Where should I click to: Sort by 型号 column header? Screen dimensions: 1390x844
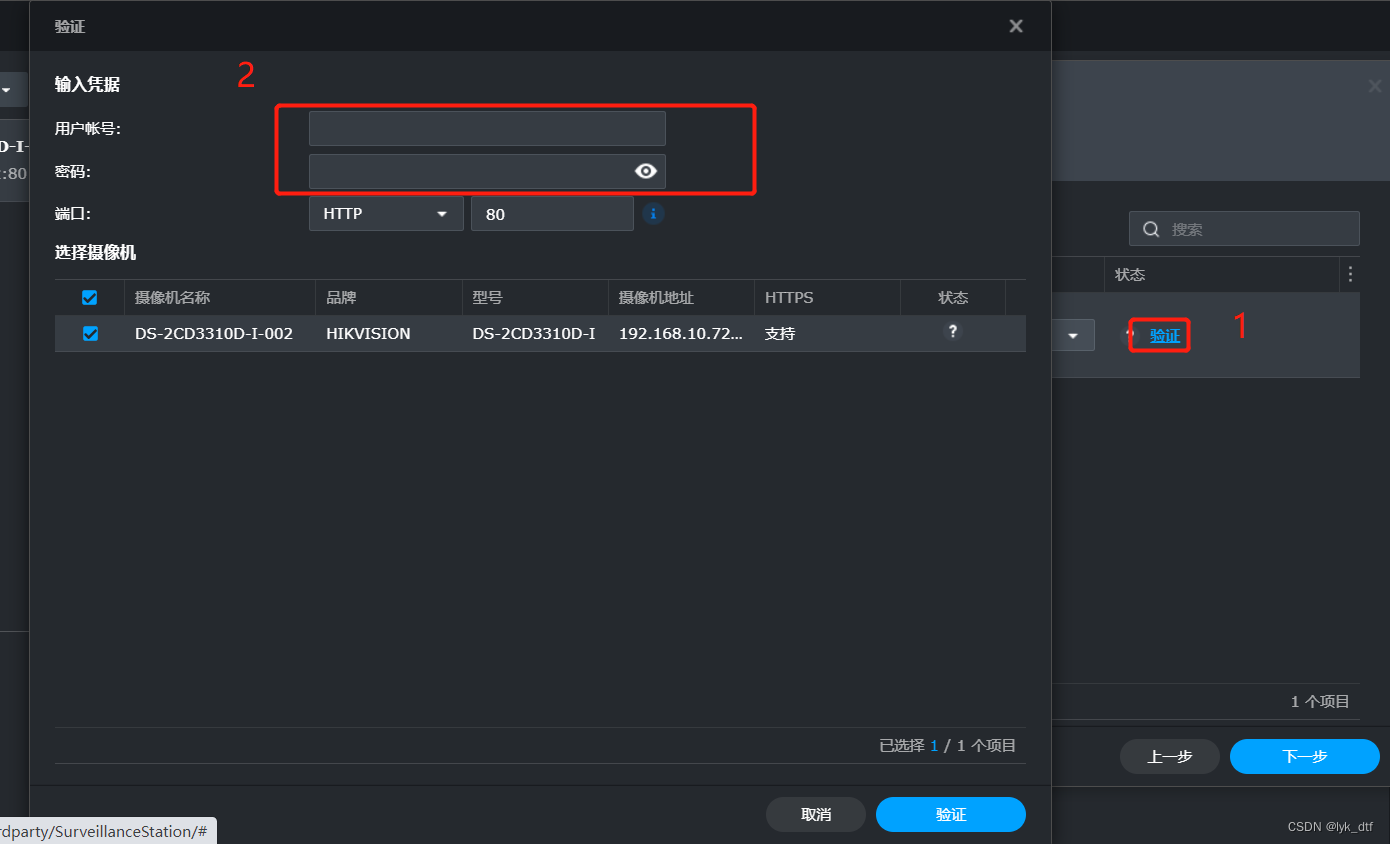coord(535,298)
